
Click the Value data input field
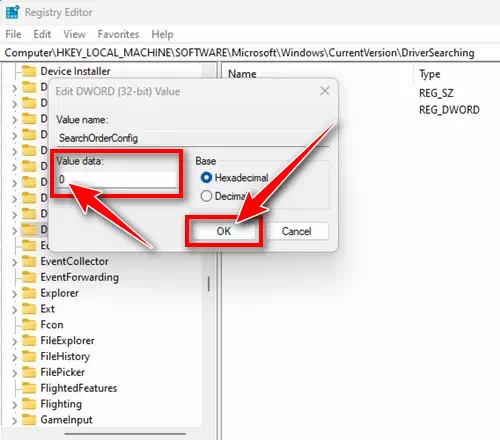point(117,180)
